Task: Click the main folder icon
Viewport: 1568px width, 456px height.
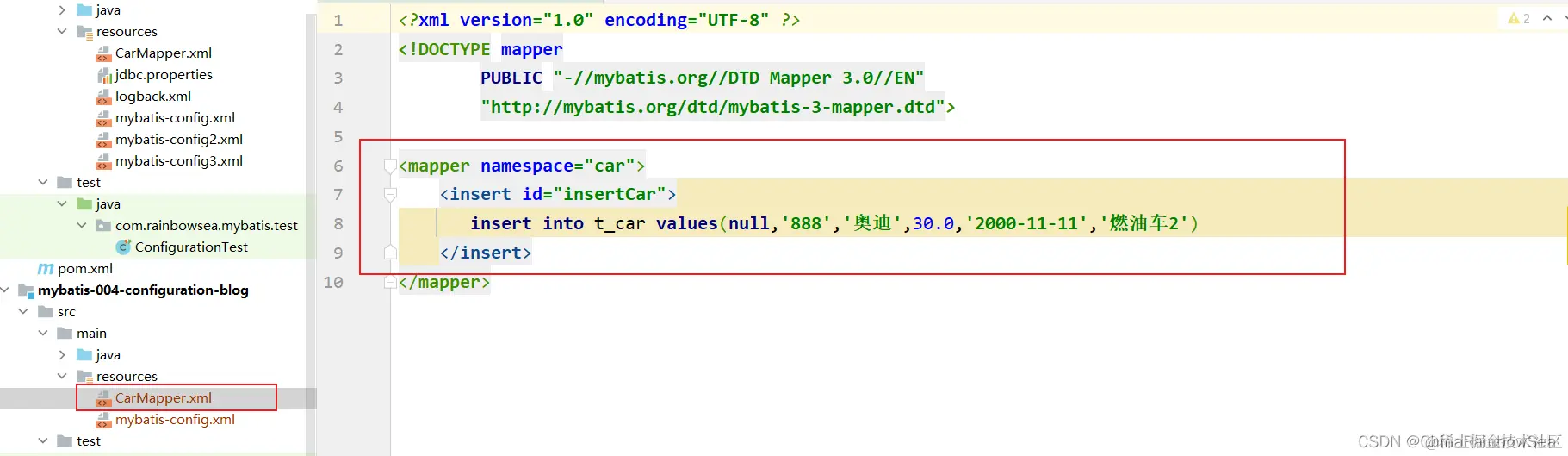Action: click(x=65, y=334)
